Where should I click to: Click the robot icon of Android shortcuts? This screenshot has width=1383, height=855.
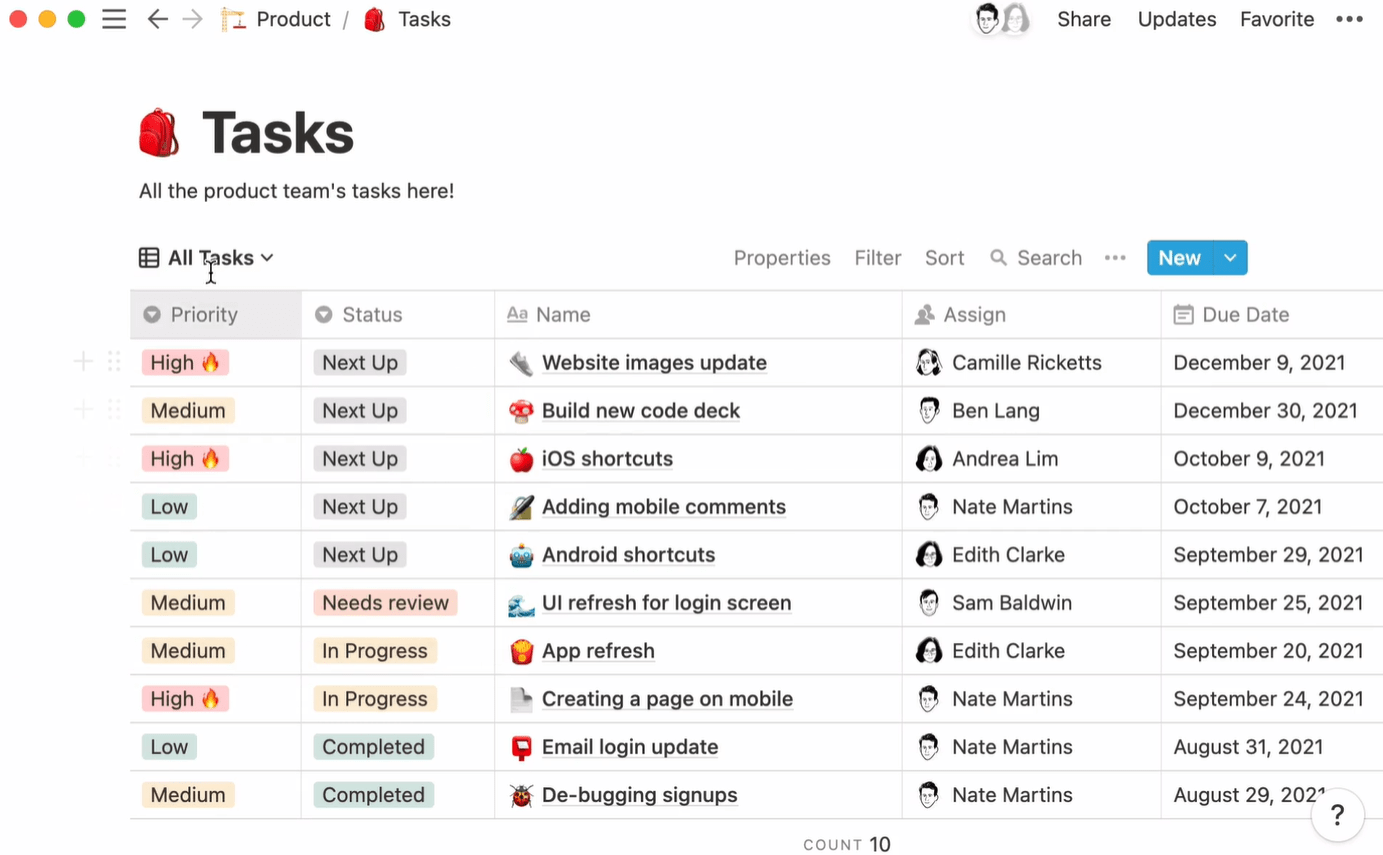[x=521, y=555]
